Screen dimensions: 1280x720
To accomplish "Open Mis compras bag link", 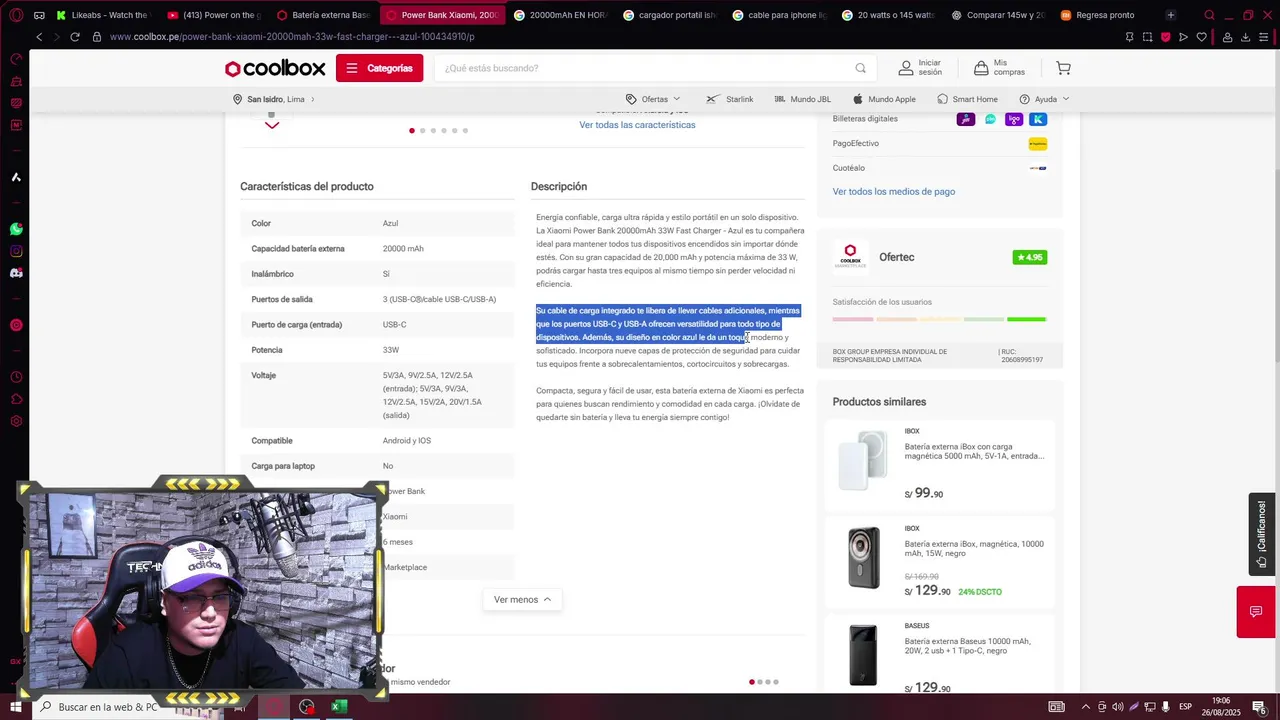I will coord(999,68).
